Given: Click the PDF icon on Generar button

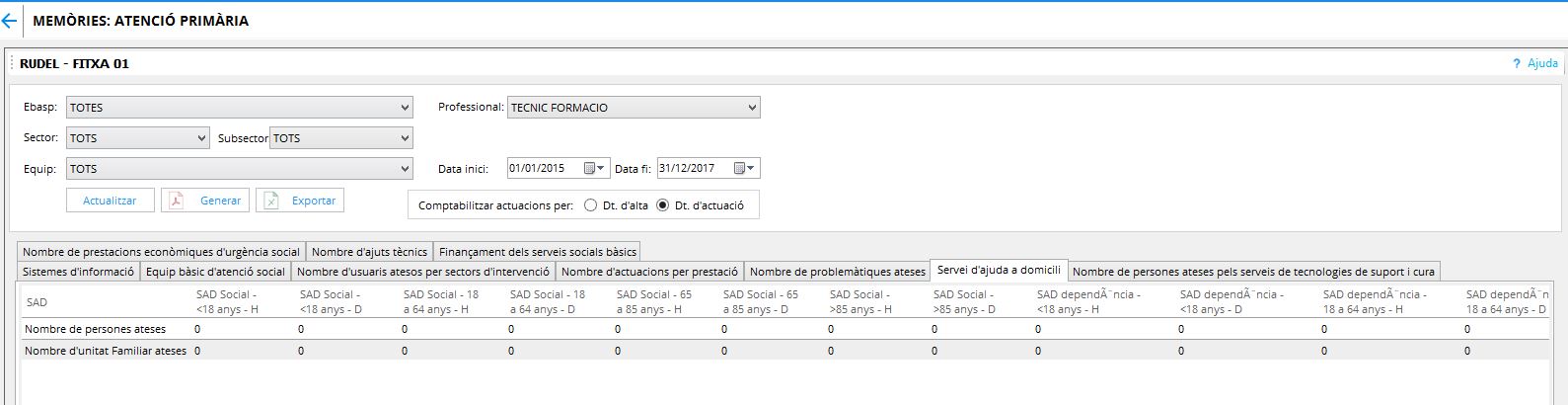Looking at the screenshot, I should click(177, 201).
